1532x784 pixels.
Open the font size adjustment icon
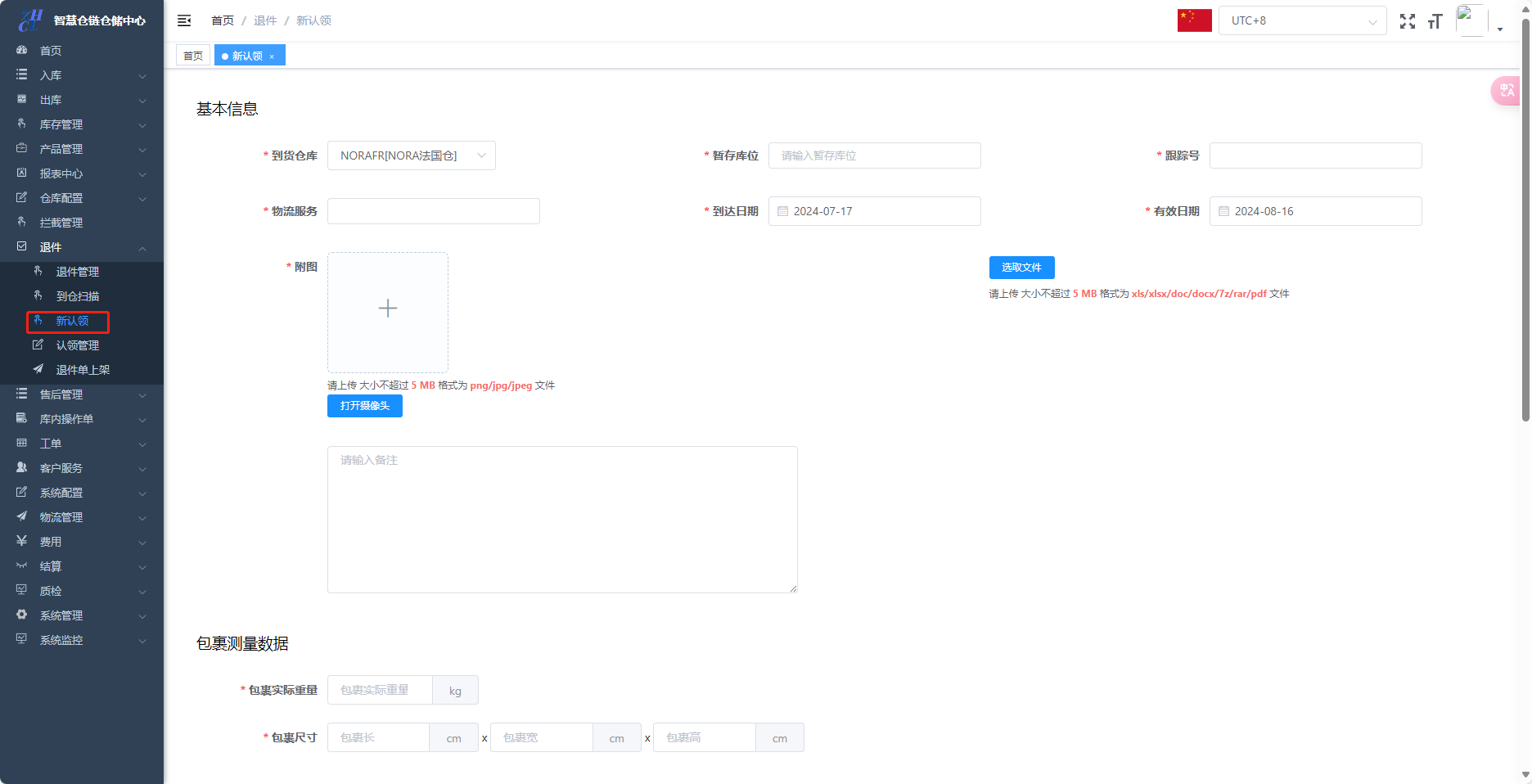point(1435,21)
